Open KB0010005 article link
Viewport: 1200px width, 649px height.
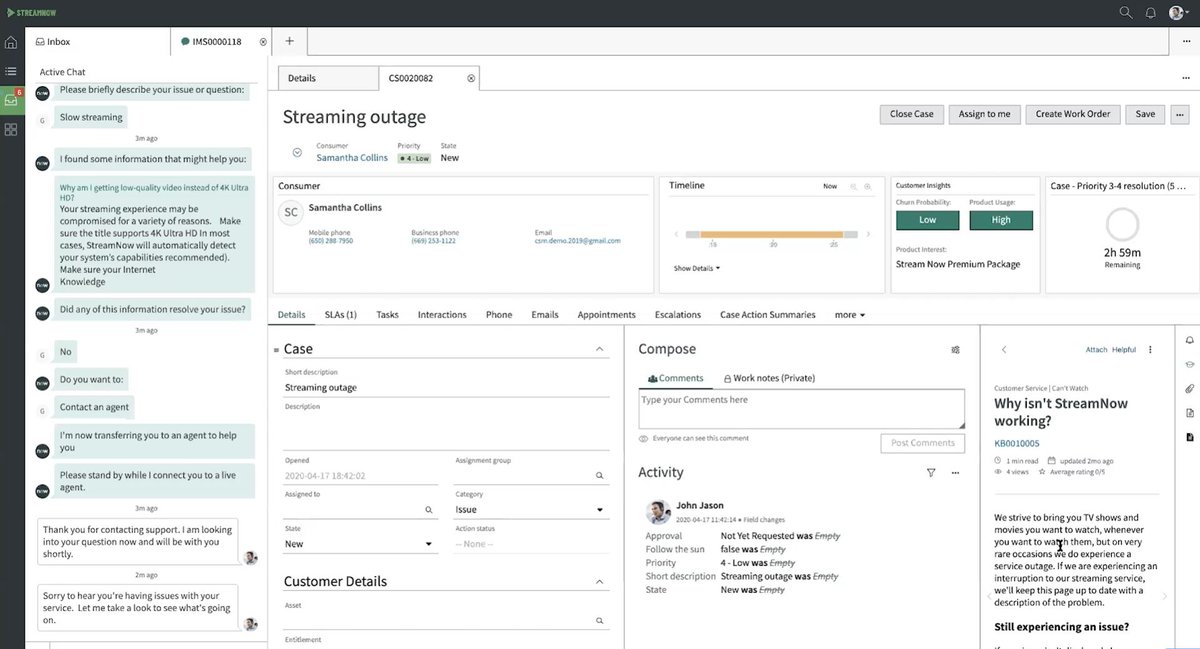coord(1016,443)
